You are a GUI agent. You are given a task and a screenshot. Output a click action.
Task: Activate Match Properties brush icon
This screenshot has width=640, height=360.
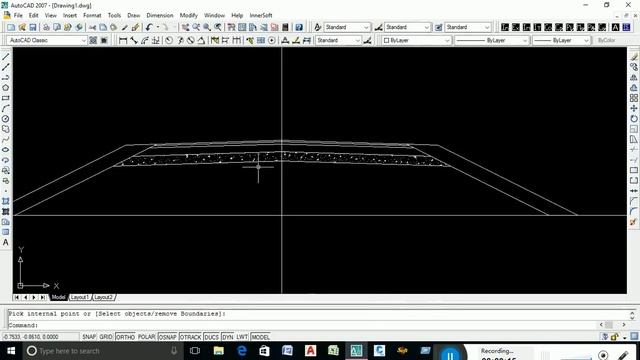point(136,27)
